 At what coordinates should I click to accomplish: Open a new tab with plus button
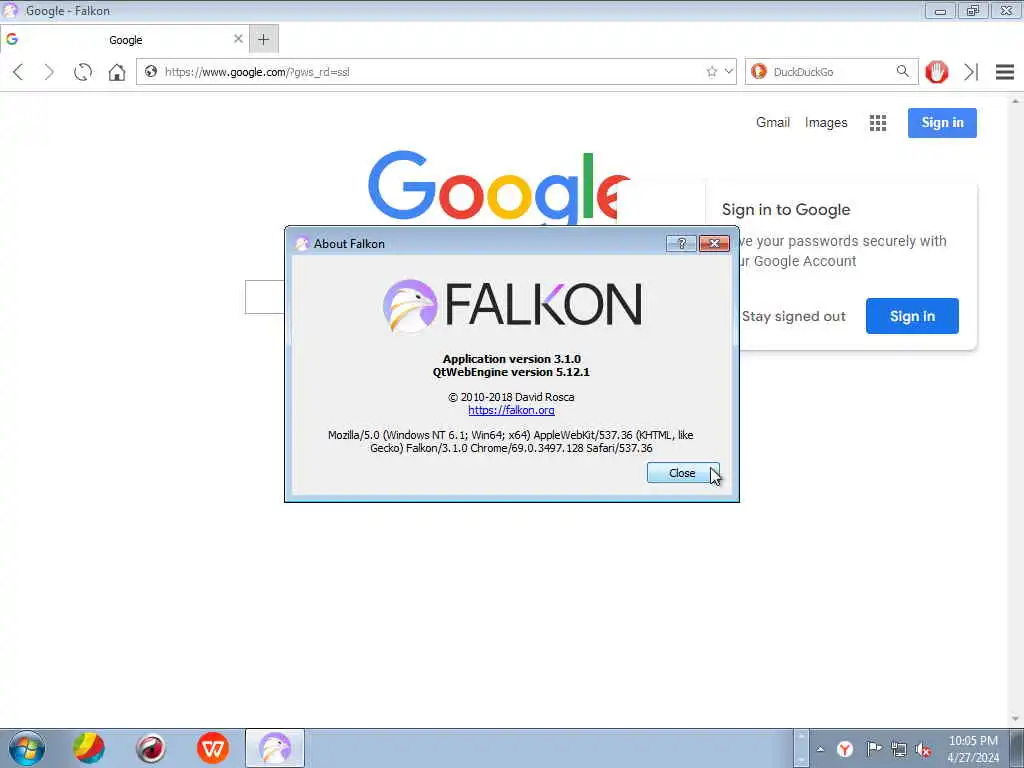(263, 40)
